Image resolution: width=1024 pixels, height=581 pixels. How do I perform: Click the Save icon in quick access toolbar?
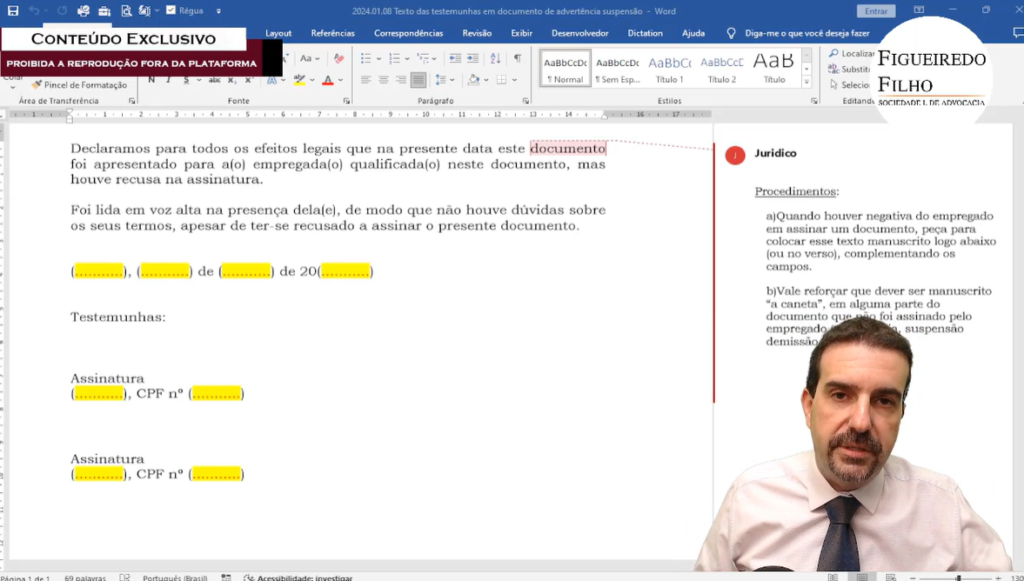[x=13, y=11]
